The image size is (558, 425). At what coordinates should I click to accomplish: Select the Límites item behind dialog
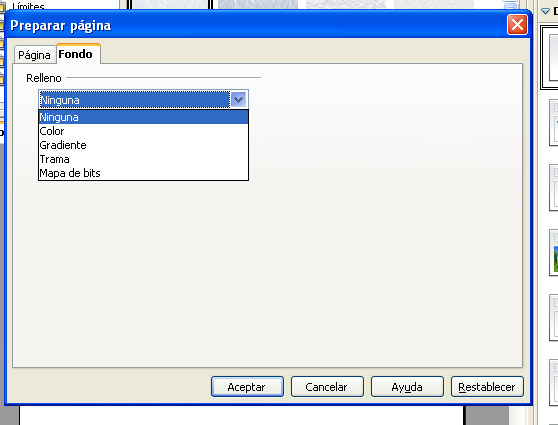(x=28, y=6)
